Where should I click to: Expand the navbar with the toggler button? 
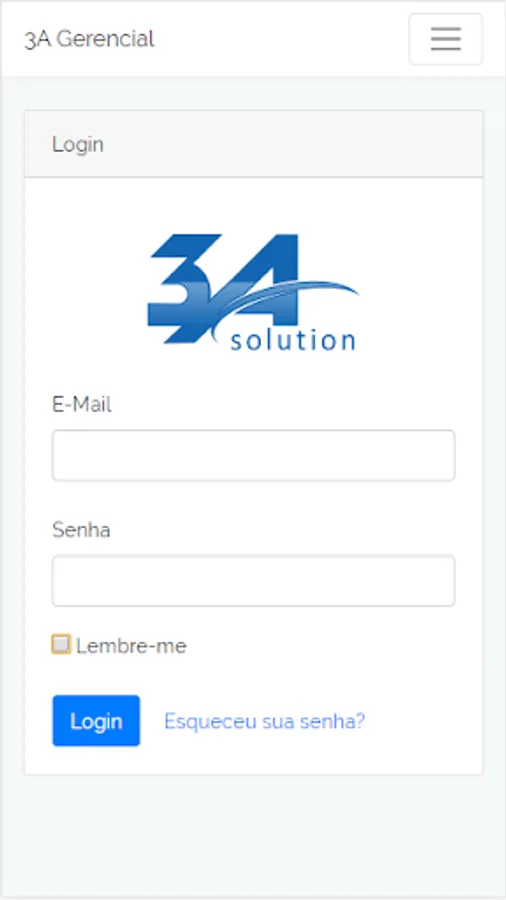click(446, 39)
